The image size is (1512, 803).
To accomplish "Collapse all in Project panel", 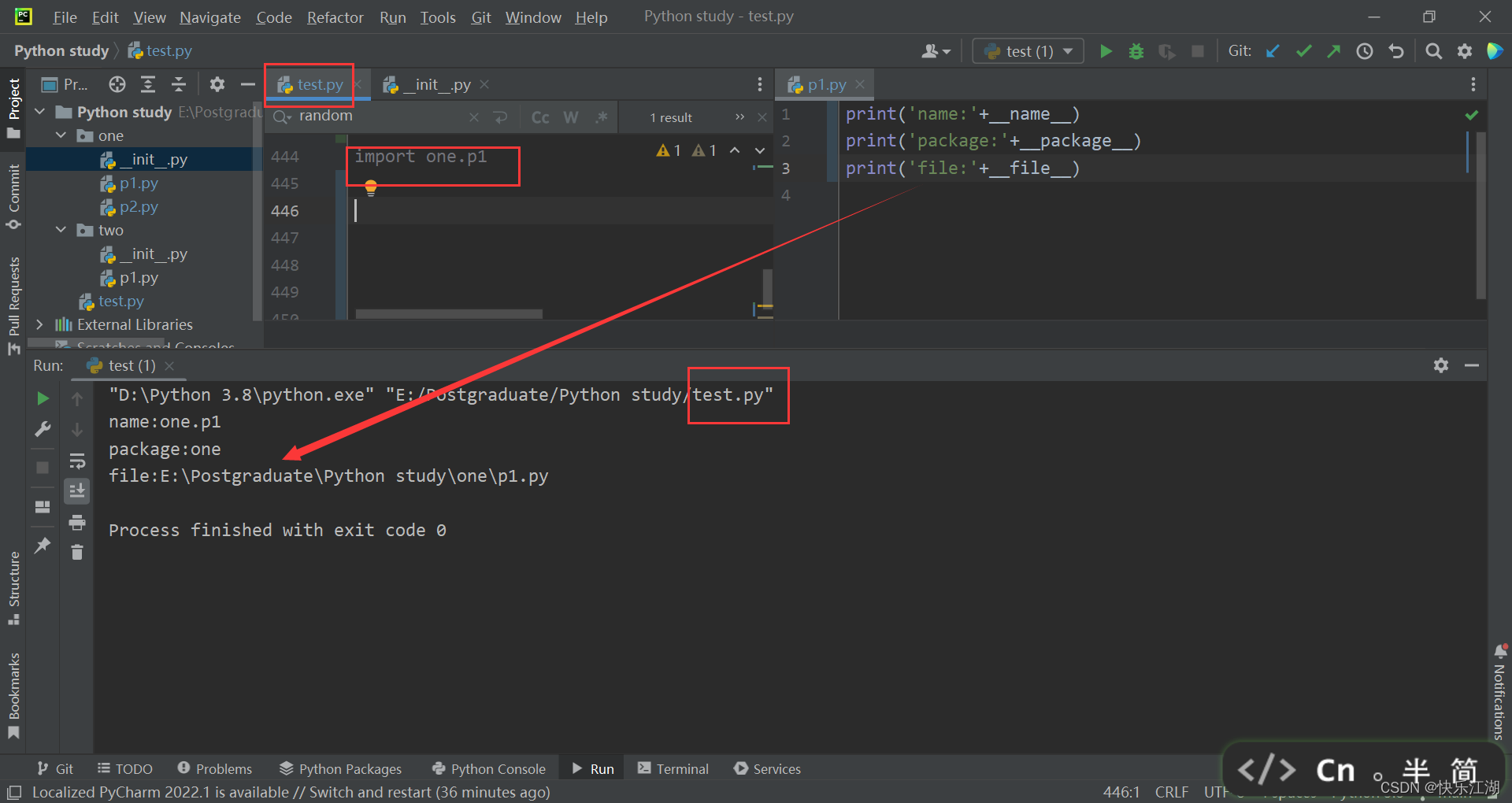I will (x=179, y=84).
